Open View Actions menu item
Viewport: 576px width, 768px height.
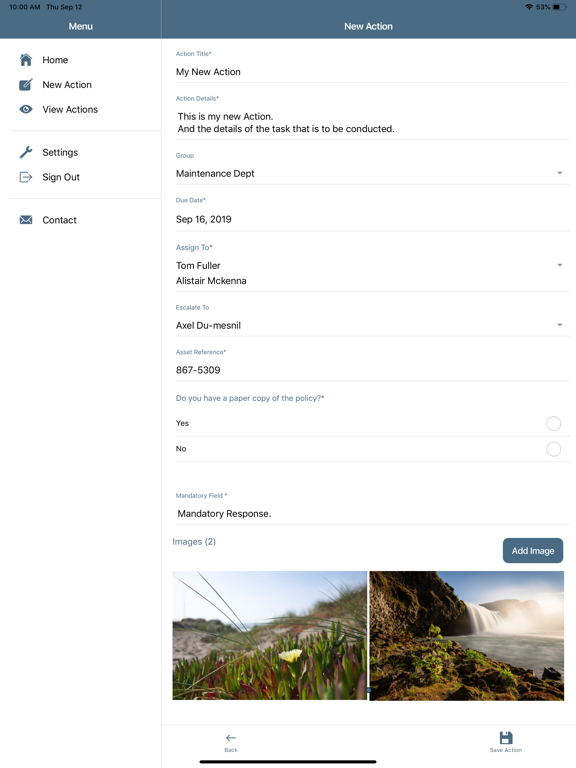70,109
